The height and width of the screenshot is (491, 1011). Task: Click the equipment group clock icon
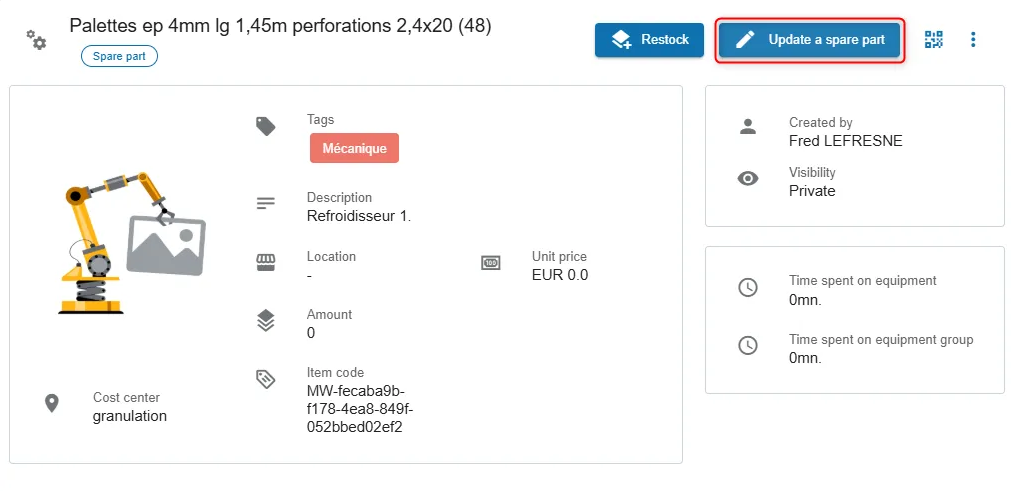click(x=748, y=345)
